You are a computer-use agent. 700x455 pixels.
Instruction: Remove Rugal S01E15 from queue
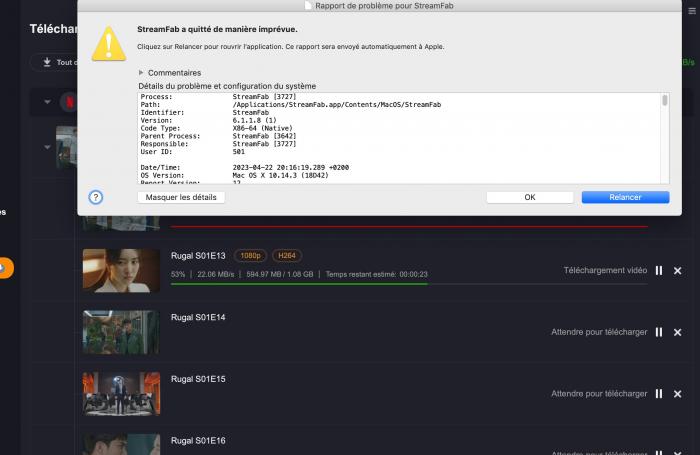(x=677, y=394)
